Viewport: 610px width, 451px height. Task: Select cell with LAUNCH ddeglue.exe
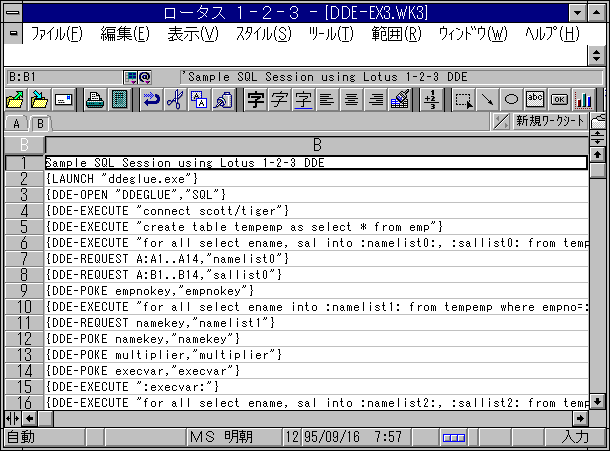click(317, 179)
